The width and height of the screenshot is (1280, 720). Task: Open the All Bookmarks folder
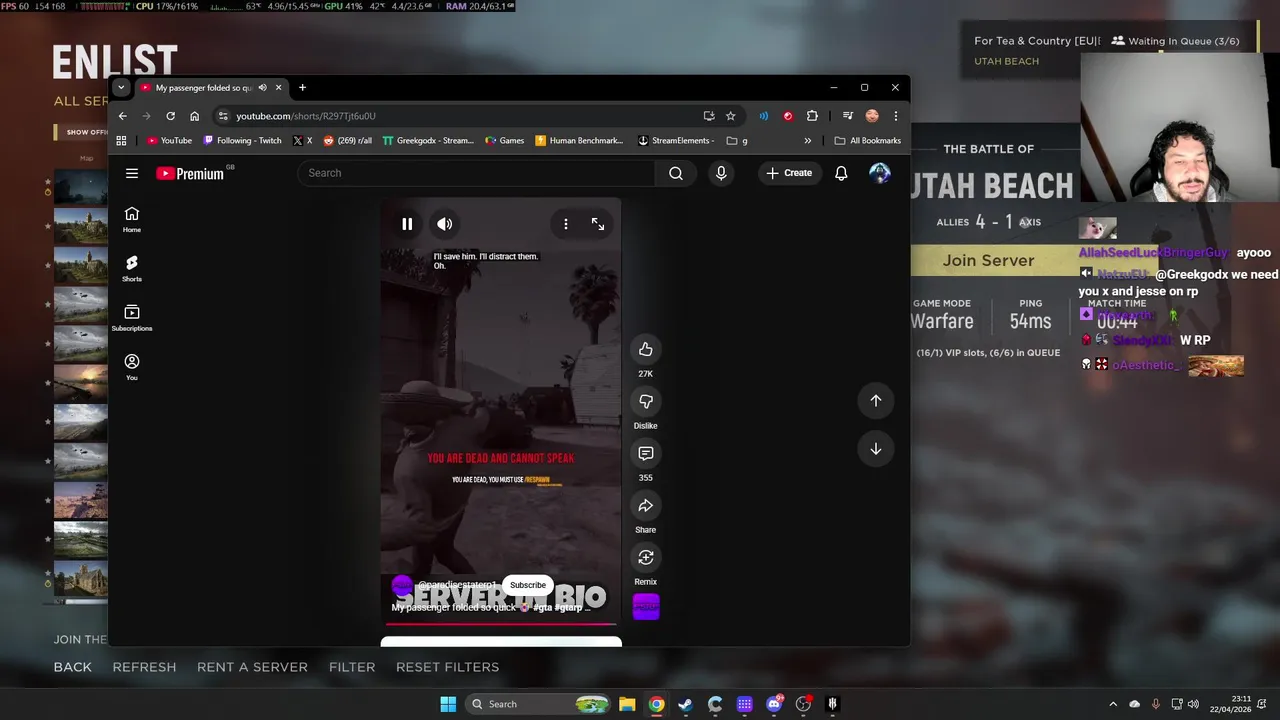[x=868, y=141]
